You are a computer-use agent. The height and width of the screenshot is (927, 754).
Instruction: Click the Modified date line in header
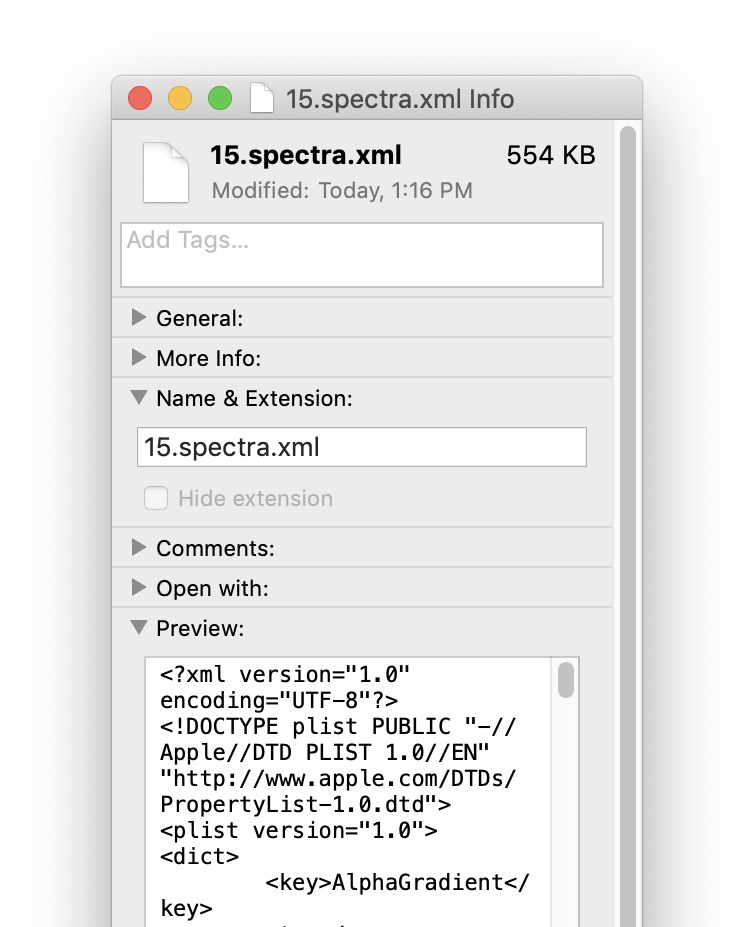pyautogui.click(x=342, y=190)
